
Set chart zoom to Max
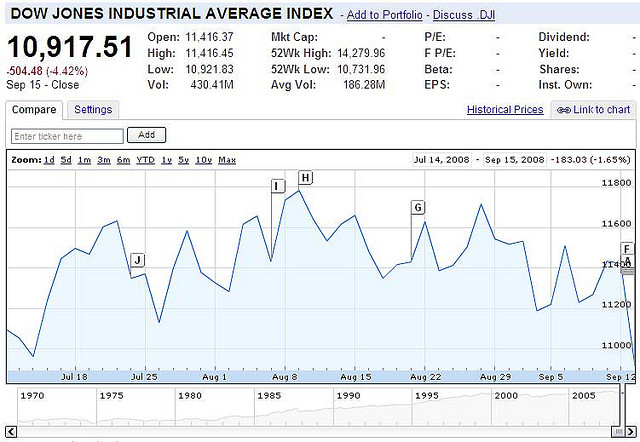pyautogui.click(x=227, y=160)
